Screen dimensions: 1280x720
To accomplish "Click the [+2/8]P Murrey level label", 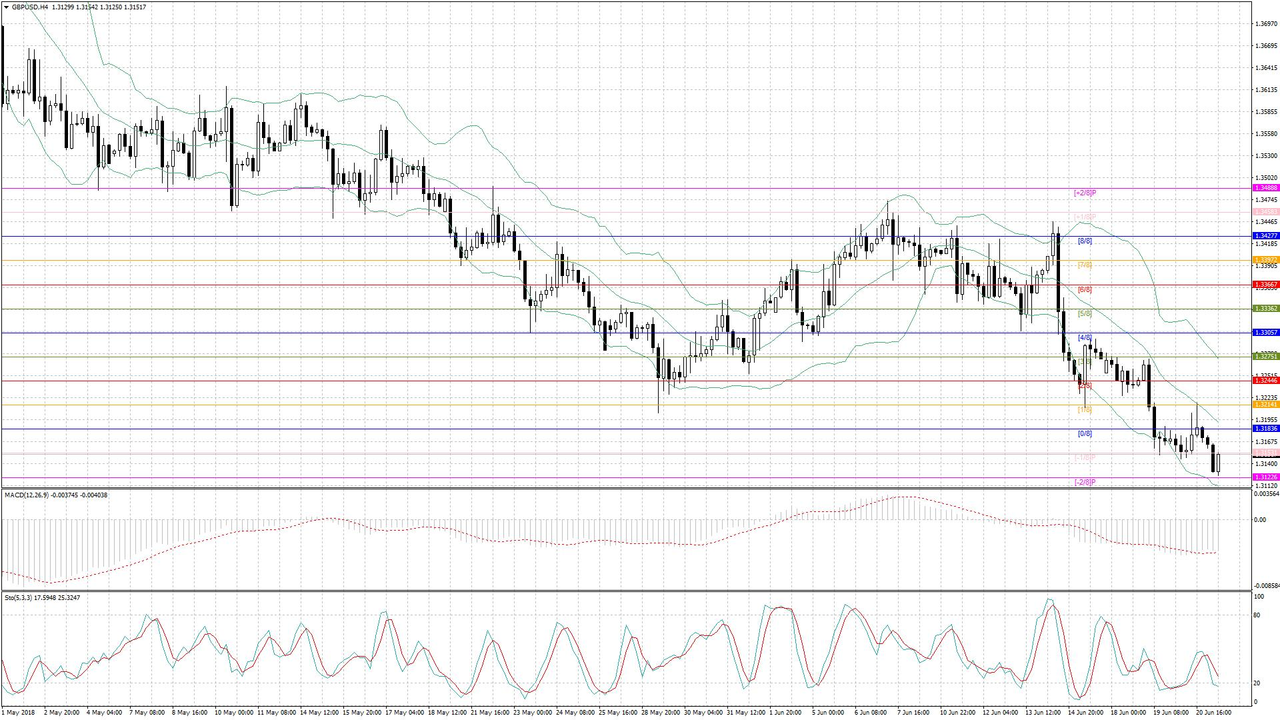I will tap(1086, 191).
